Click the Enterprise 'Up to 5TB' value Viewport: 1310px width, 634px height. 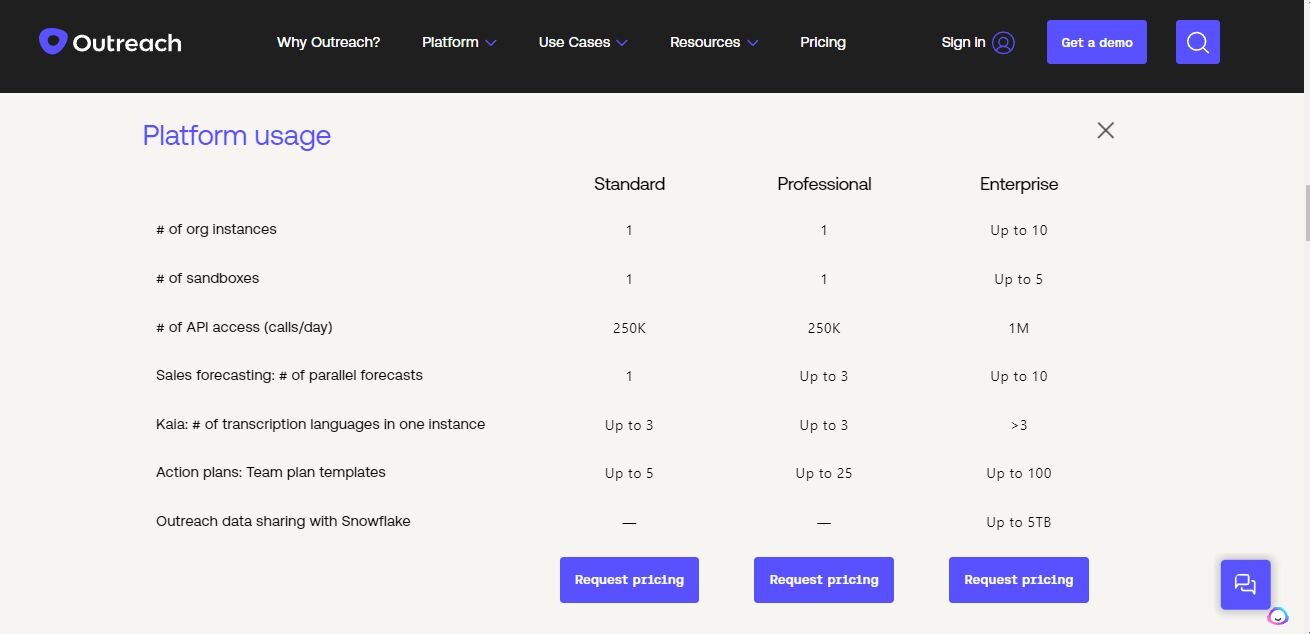click(x=1019, y=522)
